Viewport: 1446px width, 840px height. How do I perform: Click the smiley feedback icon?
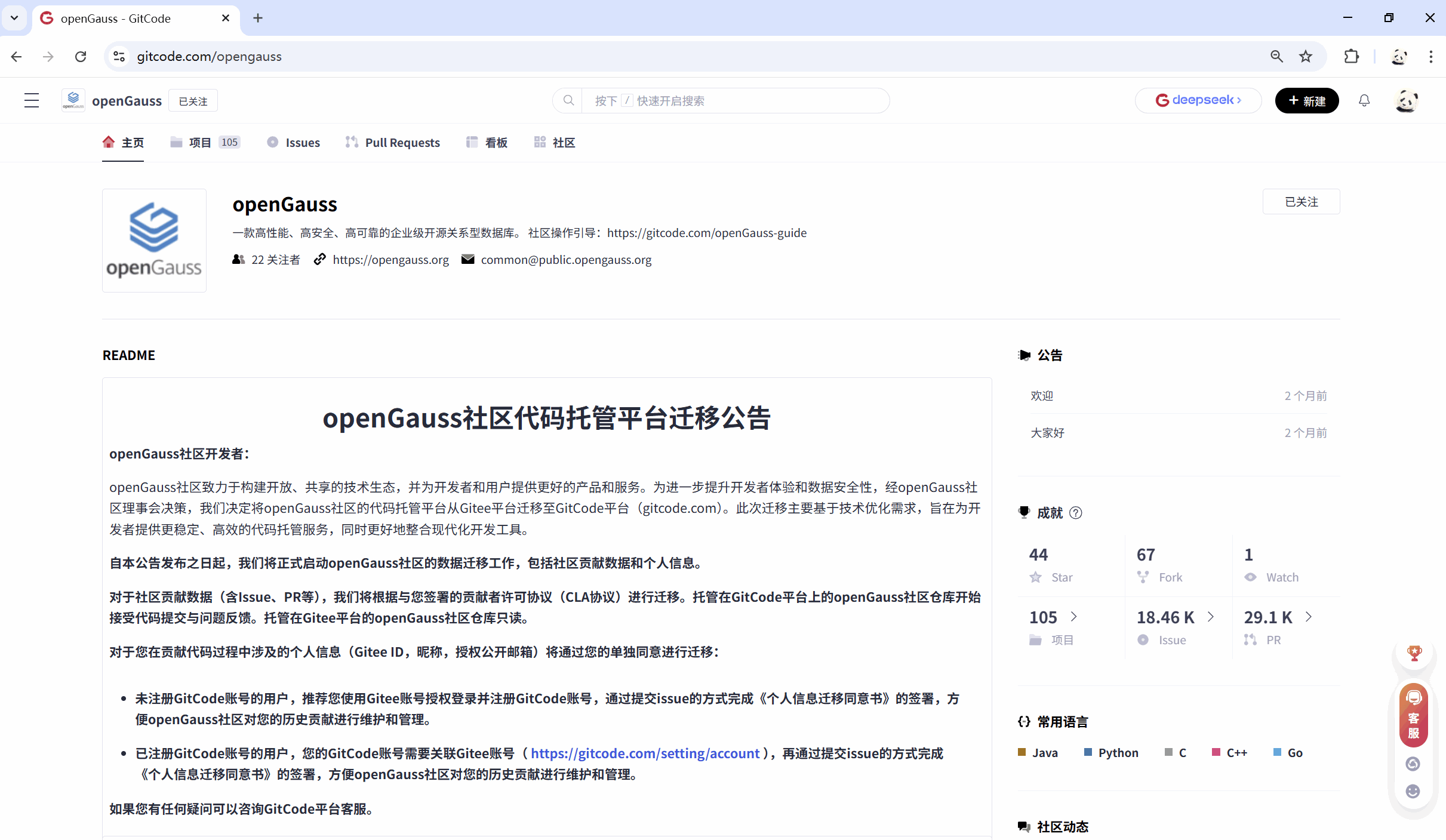1413,792
